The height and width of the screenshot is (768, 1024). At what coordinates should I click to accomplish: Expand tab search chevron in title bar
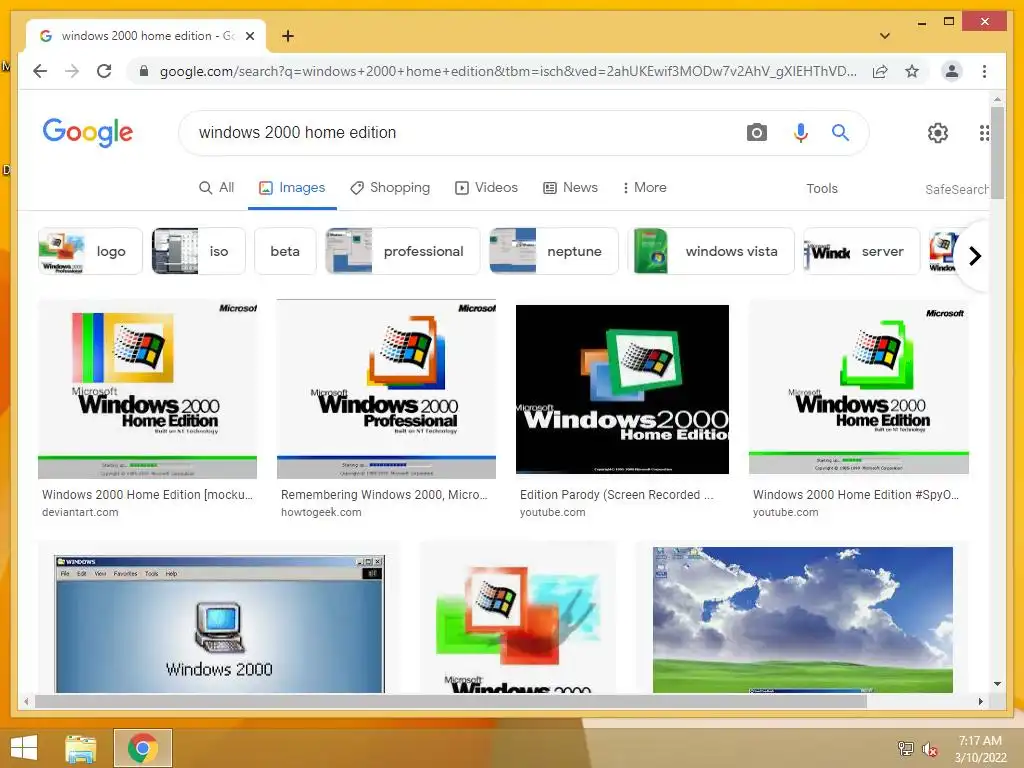(x=884, y=36)
